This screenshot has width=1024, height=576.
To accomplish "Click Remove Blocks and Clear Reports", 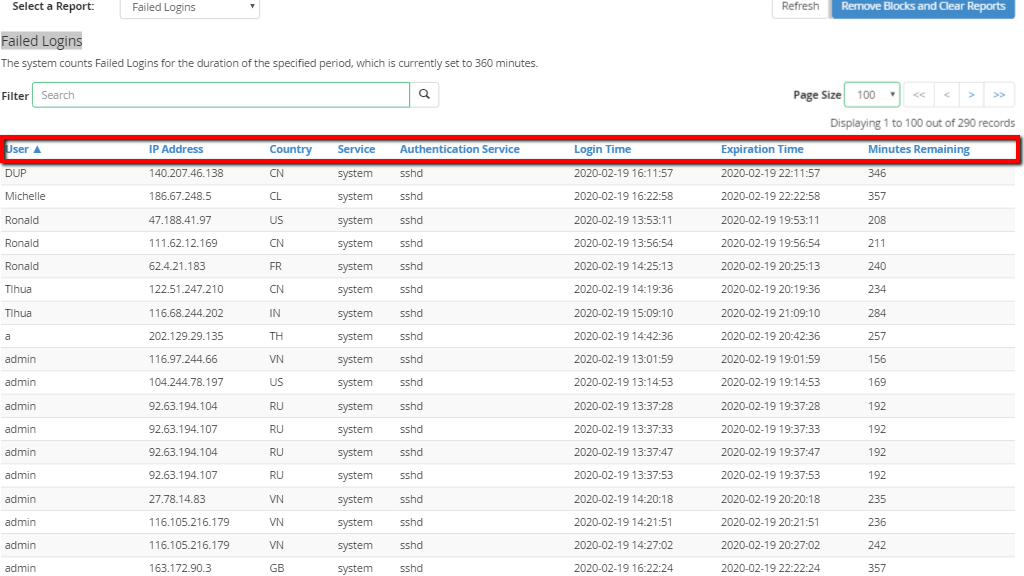I will (x=923, y=7).
